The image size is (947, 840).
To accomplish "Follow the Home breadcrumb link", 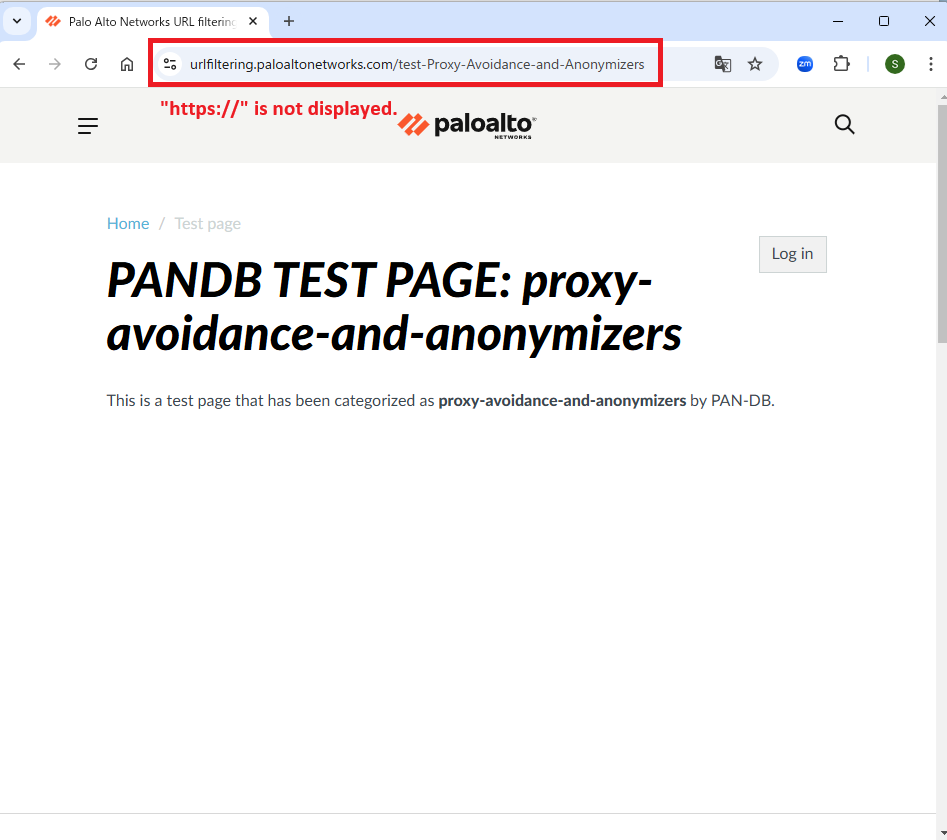I will [128, 223].
